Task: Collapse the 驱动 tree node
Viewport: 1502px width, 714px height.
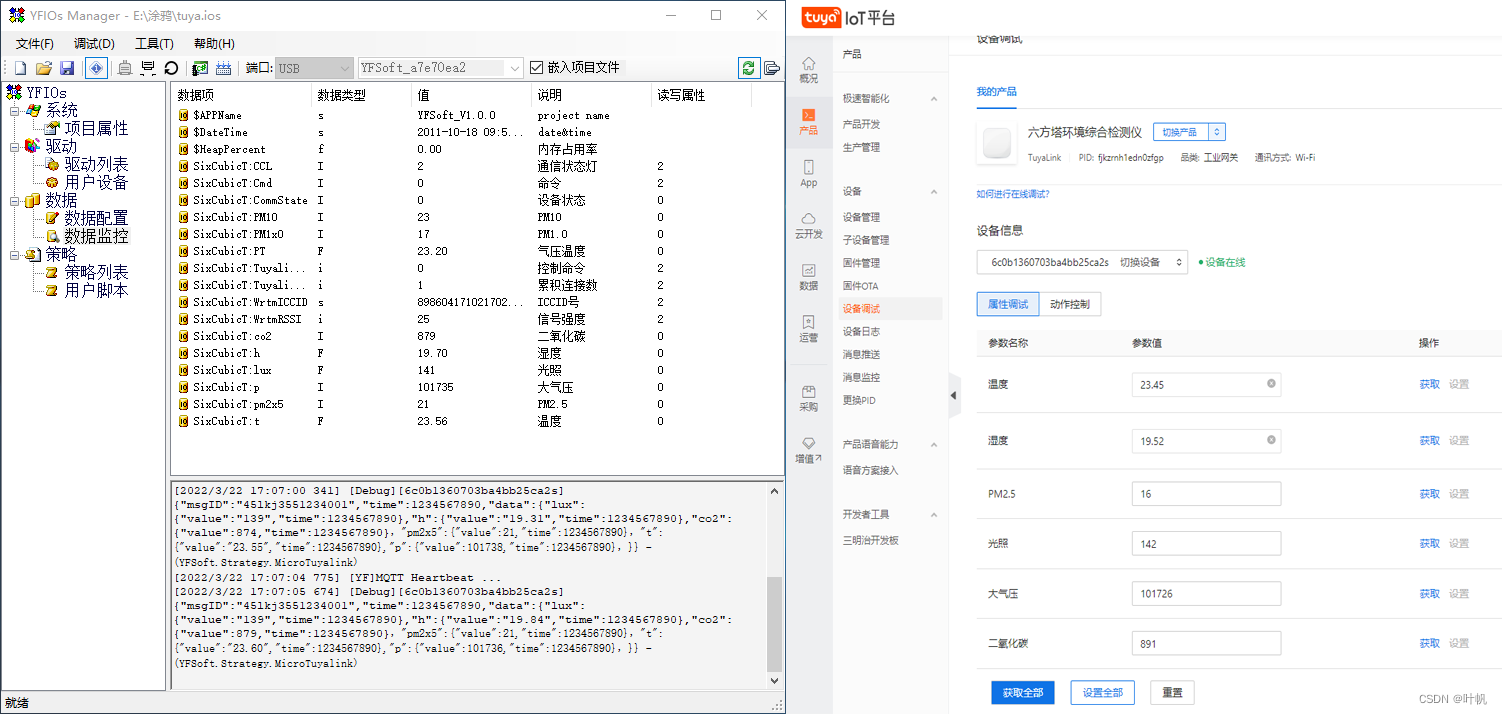Action: (x=15, y=146)
